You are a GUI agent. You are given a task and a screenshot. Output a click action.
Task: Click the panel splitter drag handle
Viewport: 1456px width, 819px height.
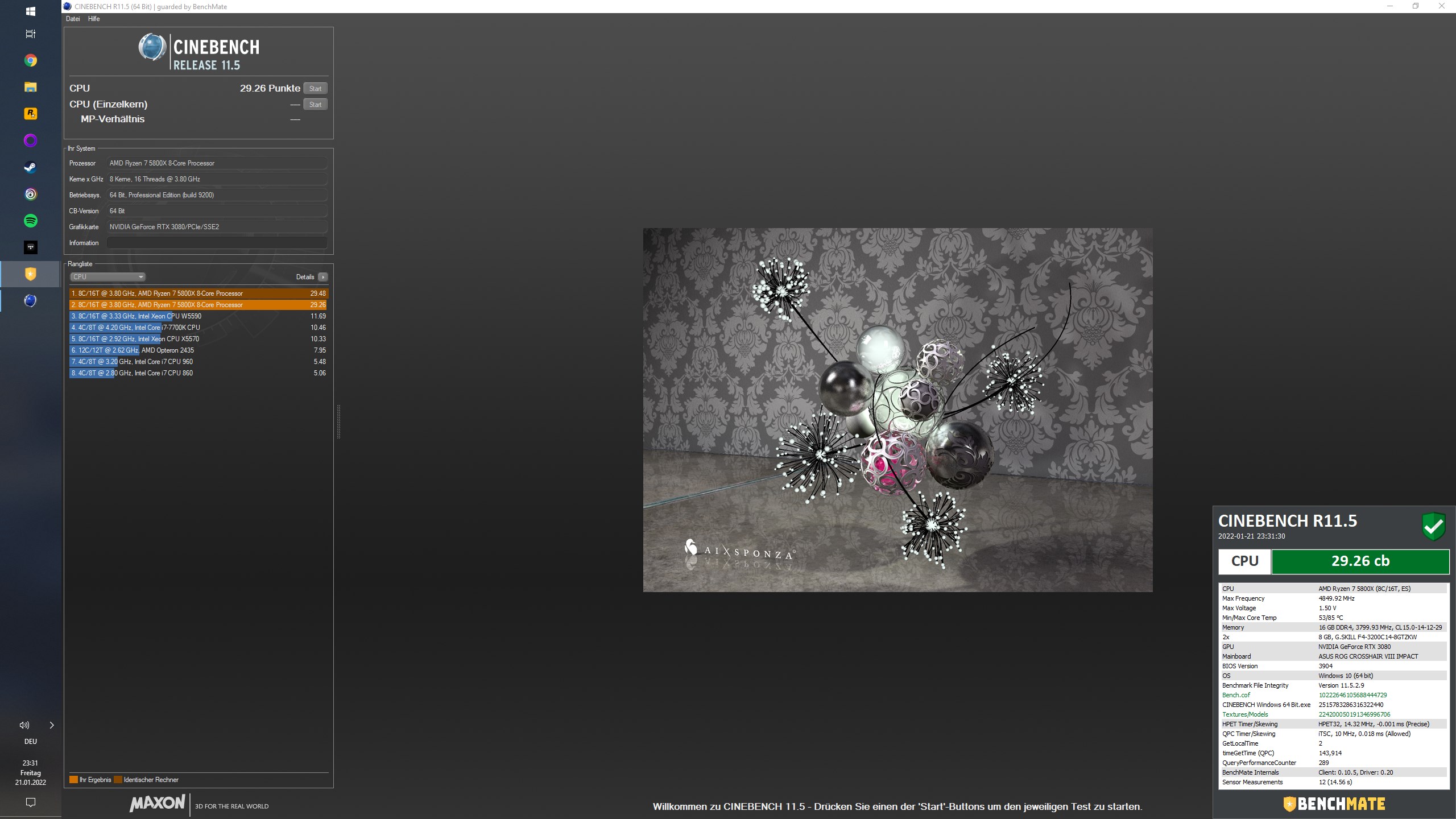339,421
